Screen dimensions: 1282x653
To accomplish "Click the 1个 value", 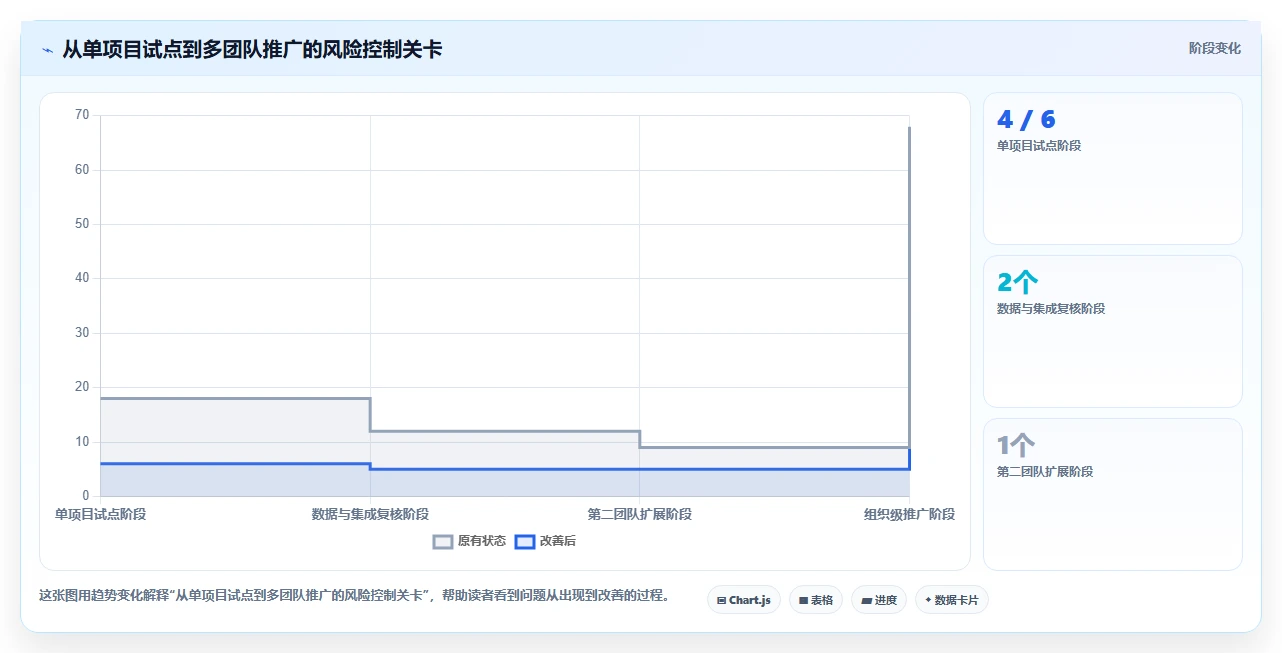I will pos(1015,445).
